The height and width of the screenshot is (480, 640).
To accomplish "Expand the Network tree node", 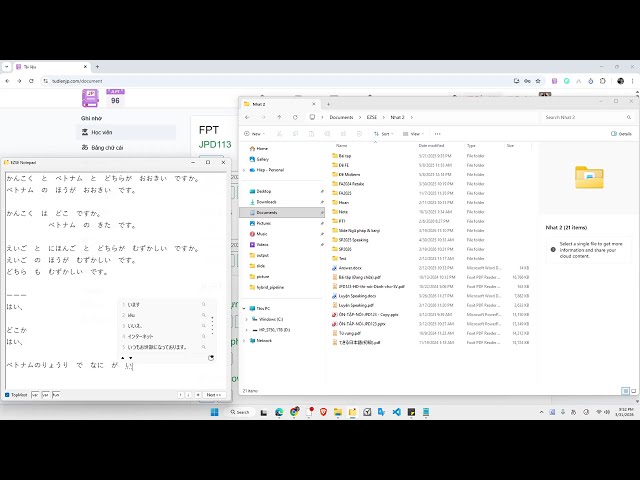I will 244,340.
